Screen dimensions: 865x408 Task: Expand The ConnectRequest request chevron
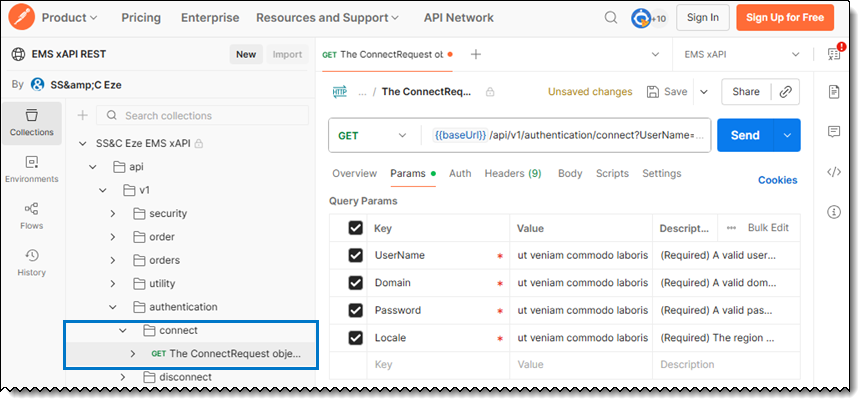click(132, 353)
